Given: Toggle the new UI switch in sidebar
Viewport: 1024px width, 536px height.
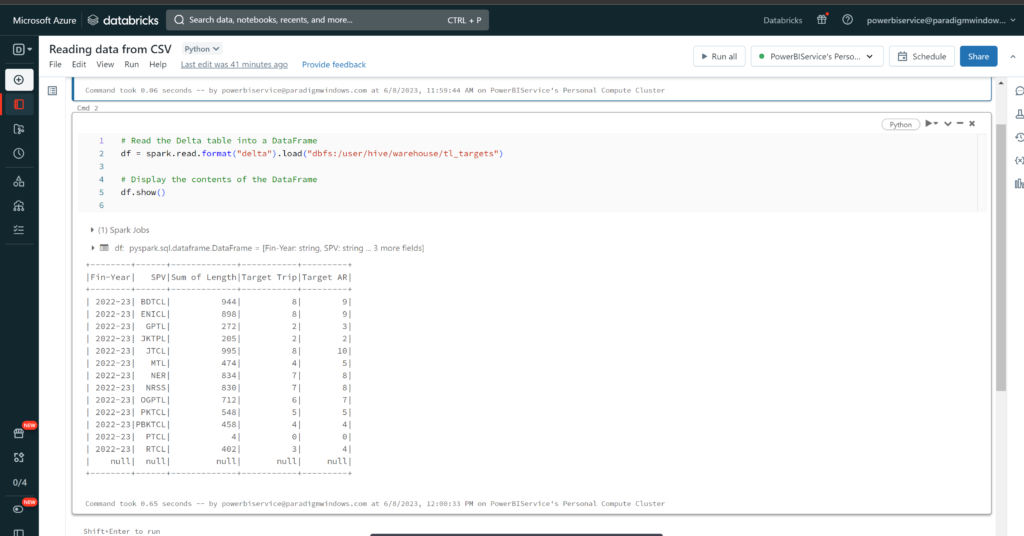Looking at the screenshot, I should [x=18, y=509].
